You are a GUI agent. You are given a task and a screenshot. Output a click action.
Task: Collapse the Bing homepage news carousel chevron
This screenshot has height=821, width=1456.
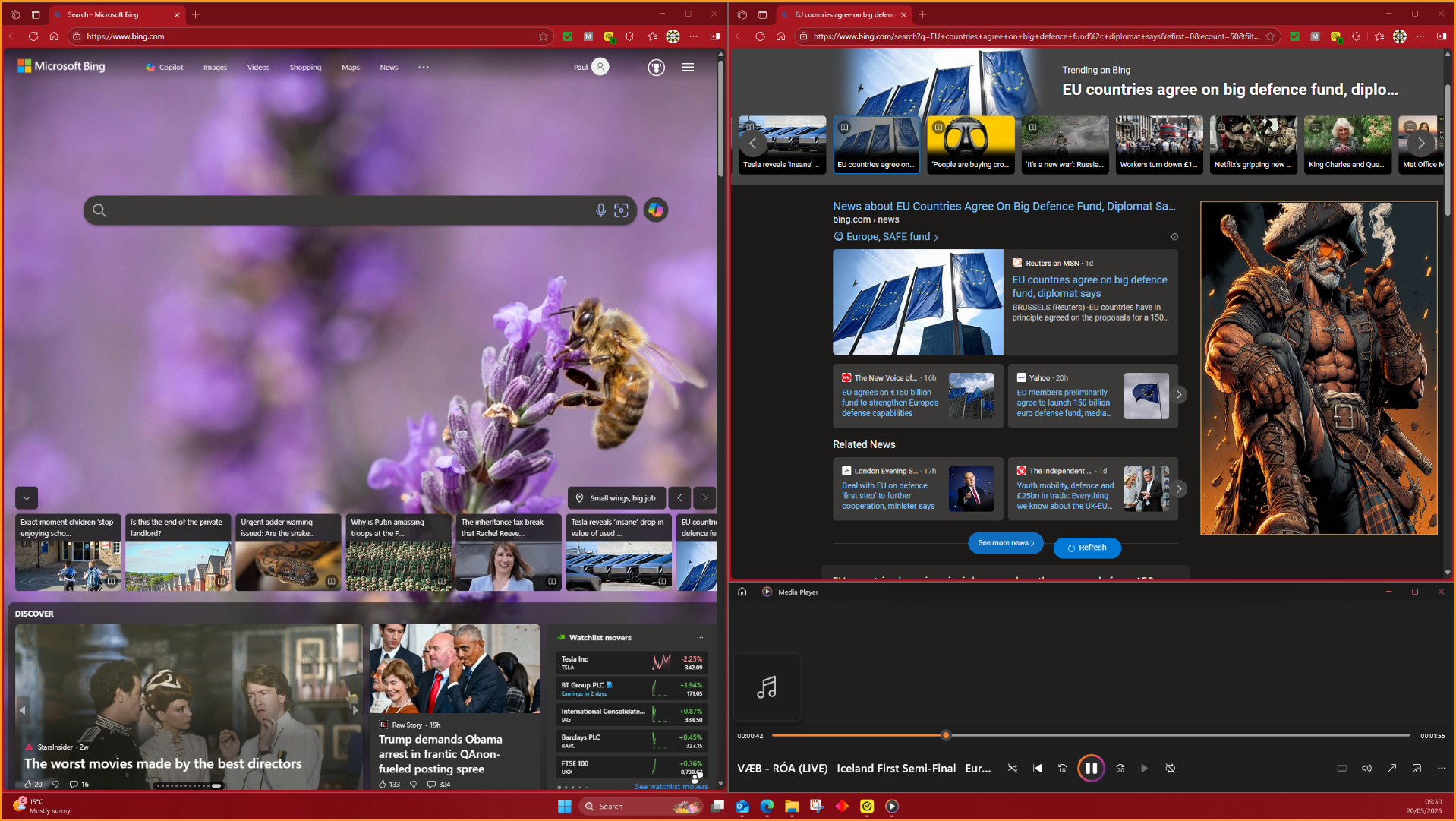pos(27,498)
